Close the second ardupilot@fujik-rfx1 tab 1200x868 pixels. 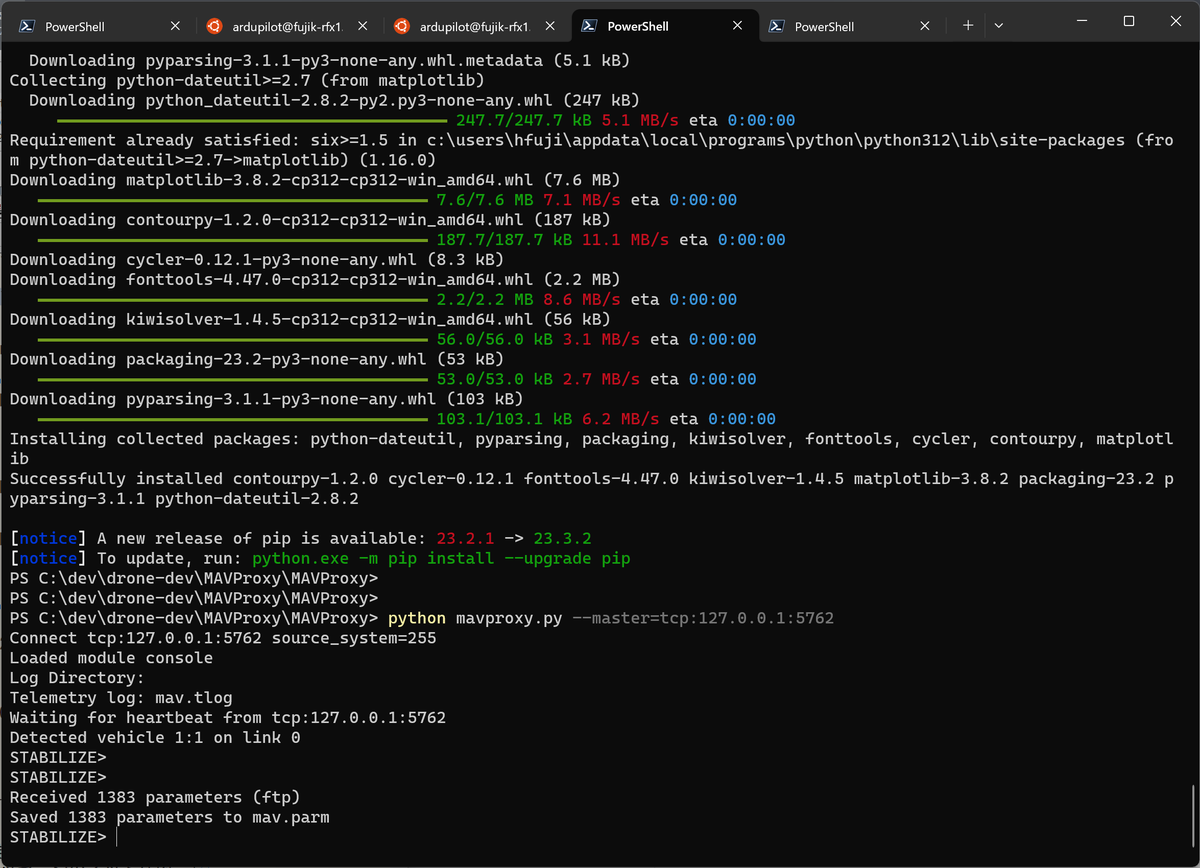(549, 27)
